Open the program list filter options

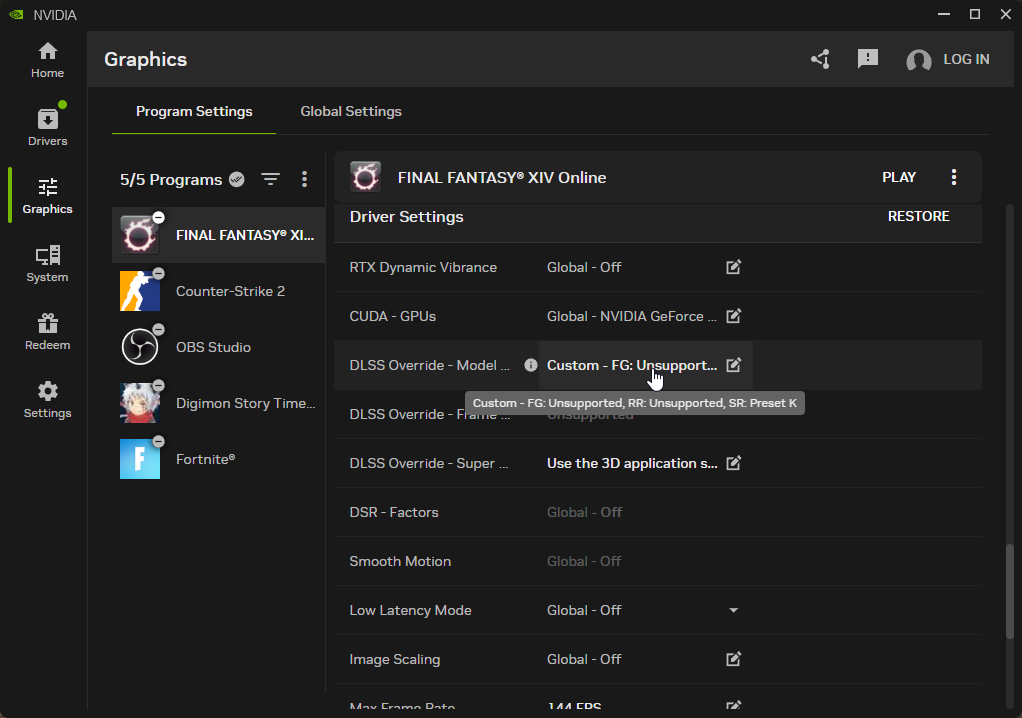coord(270,180)
